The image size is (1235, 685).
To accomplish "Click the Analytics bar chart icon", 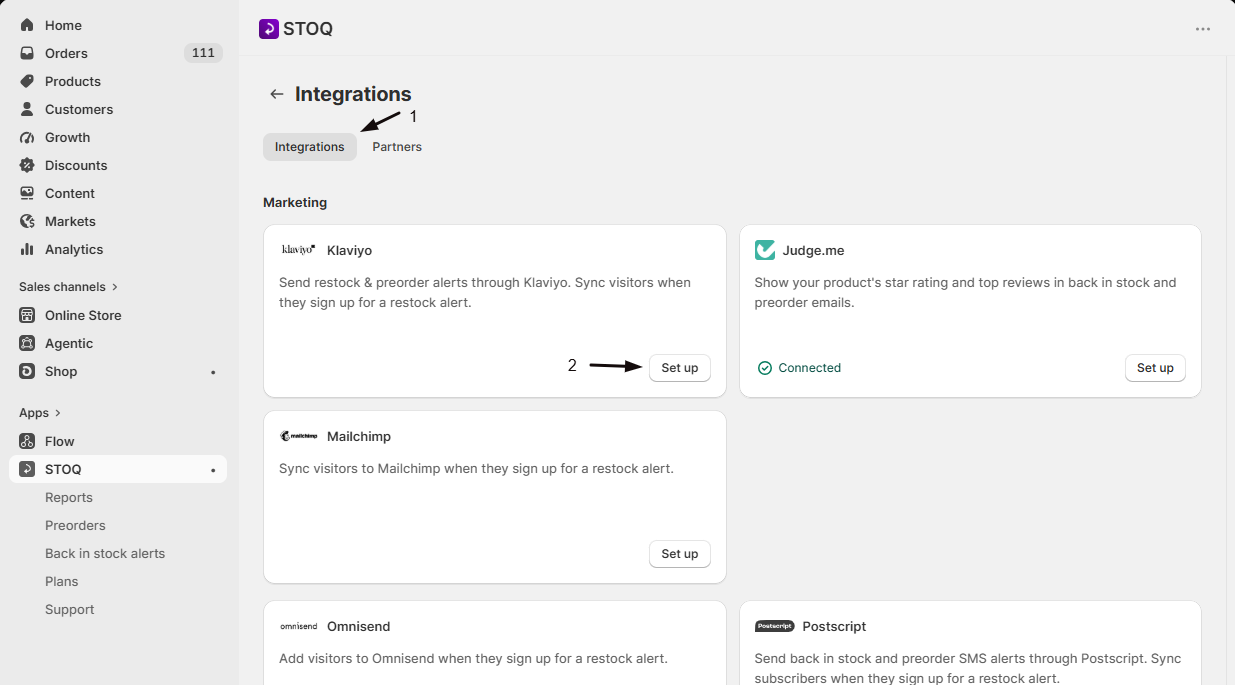I will pos(27,249).
